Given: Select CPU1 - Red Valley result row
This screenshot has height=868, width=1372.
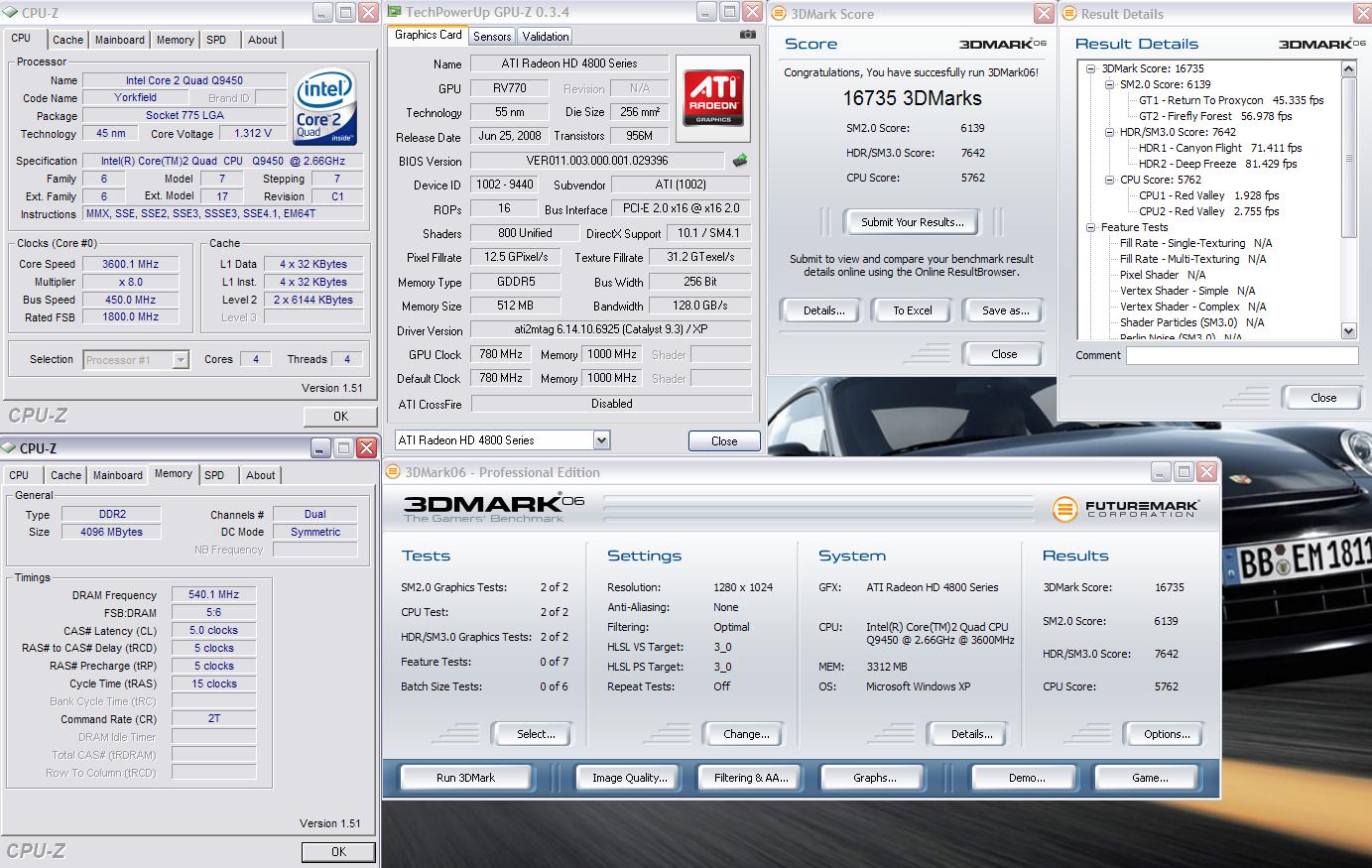Looking at the screenshot, I should pos(1208,195).
